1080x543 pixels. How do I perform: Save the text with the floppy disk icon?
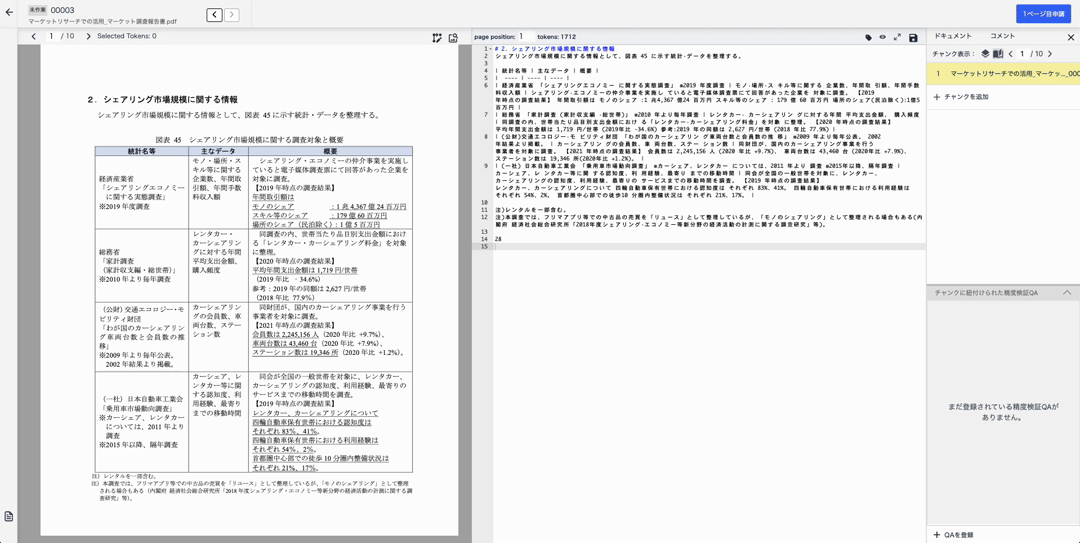913,37
